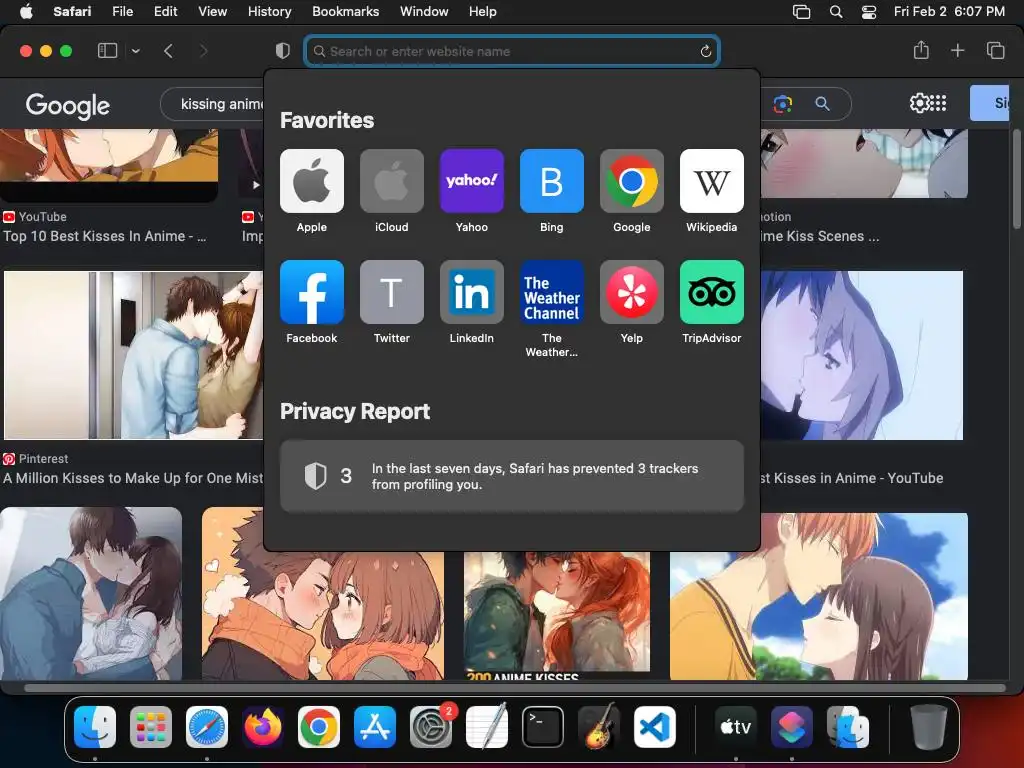Click the Google logo
Viewport: 1024px width, 768px height.
(x=68, y=105)
